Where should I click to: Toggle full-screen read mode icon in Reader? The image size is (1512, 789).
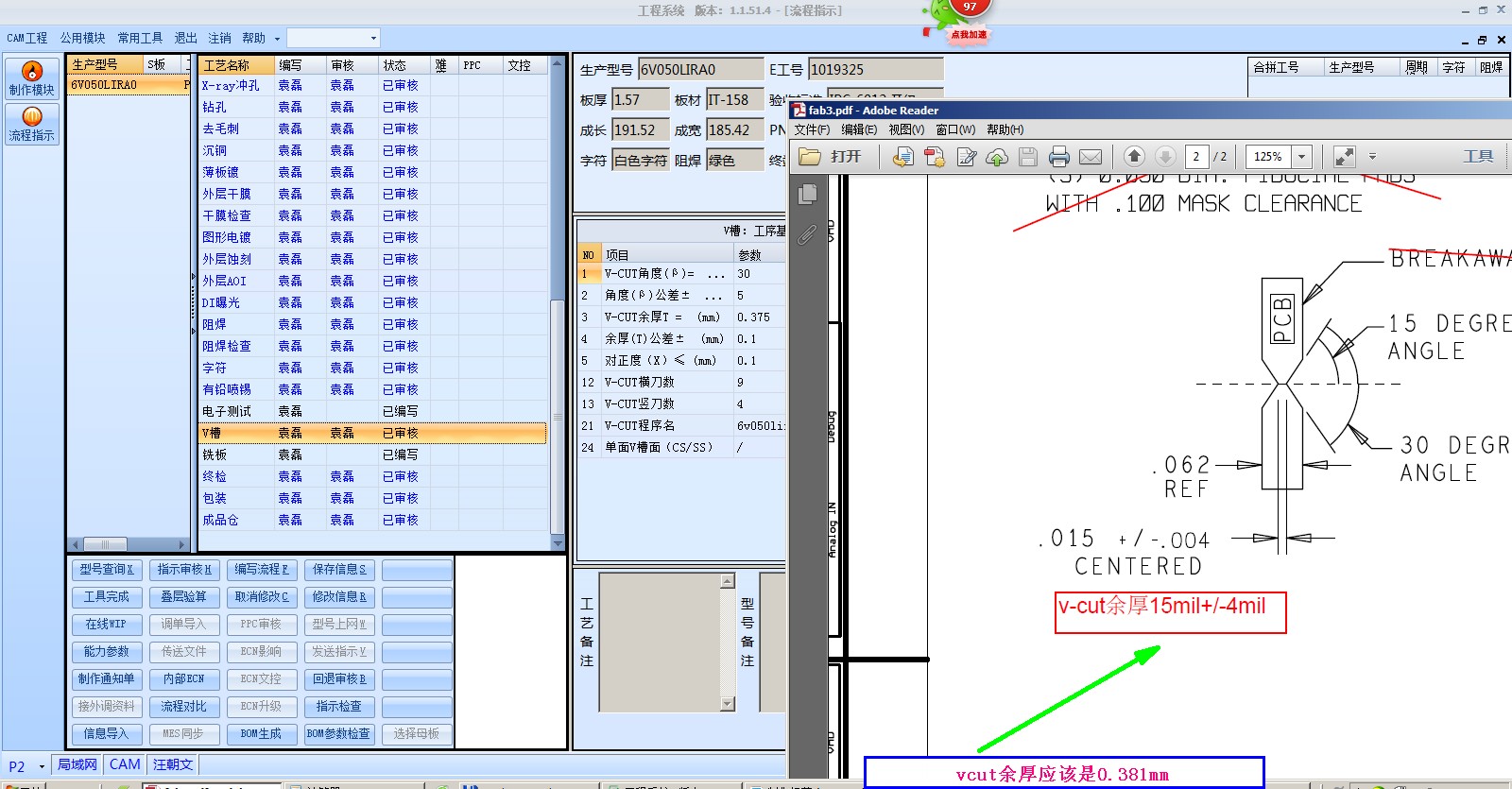click(1345, 157)
